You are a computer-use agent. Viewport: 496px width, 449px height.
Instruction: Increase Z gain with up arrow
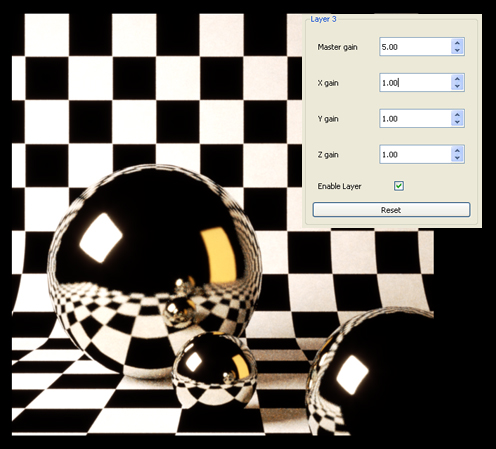coord(457,150)
